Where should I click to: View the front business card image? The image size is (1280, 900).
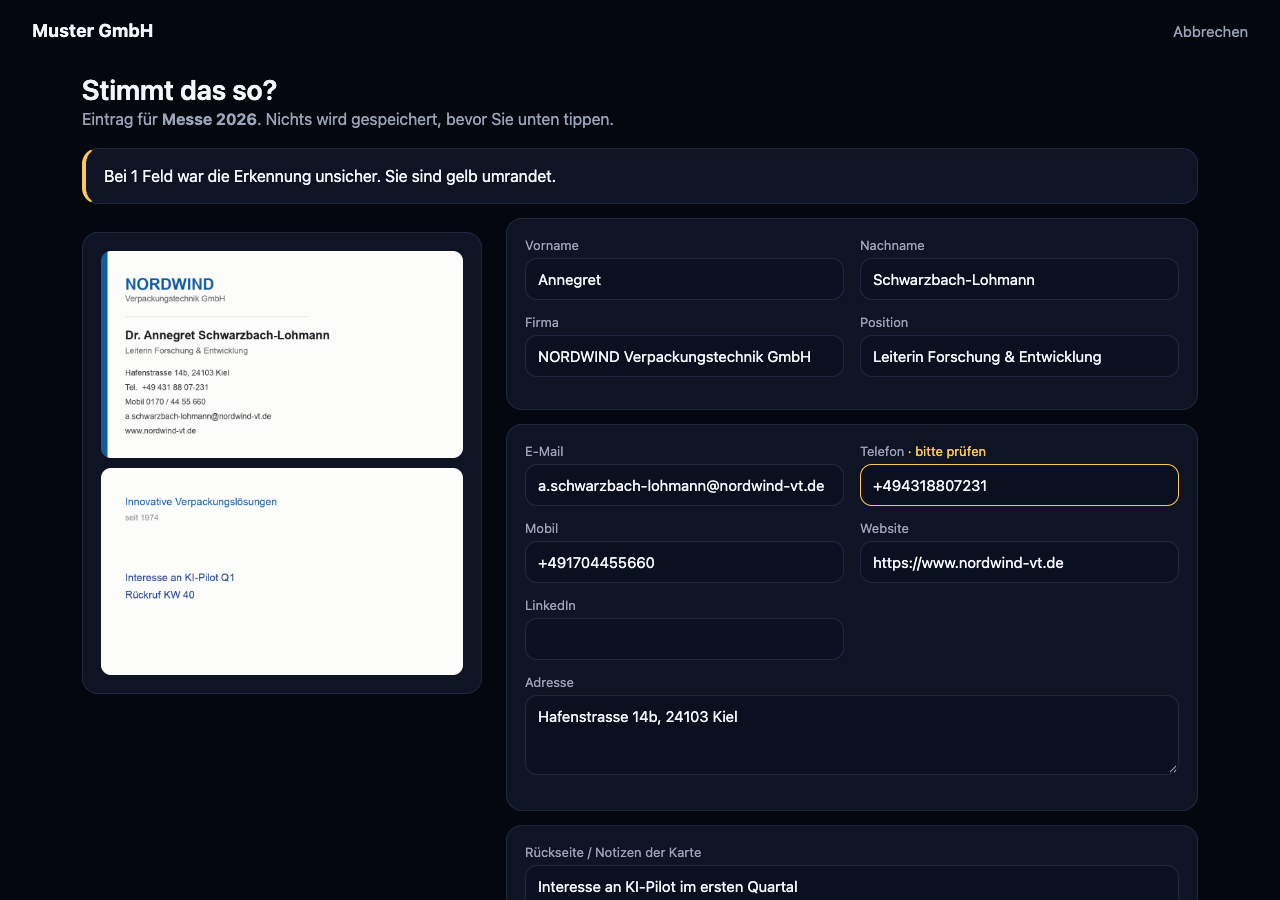(x=282, y=354)
